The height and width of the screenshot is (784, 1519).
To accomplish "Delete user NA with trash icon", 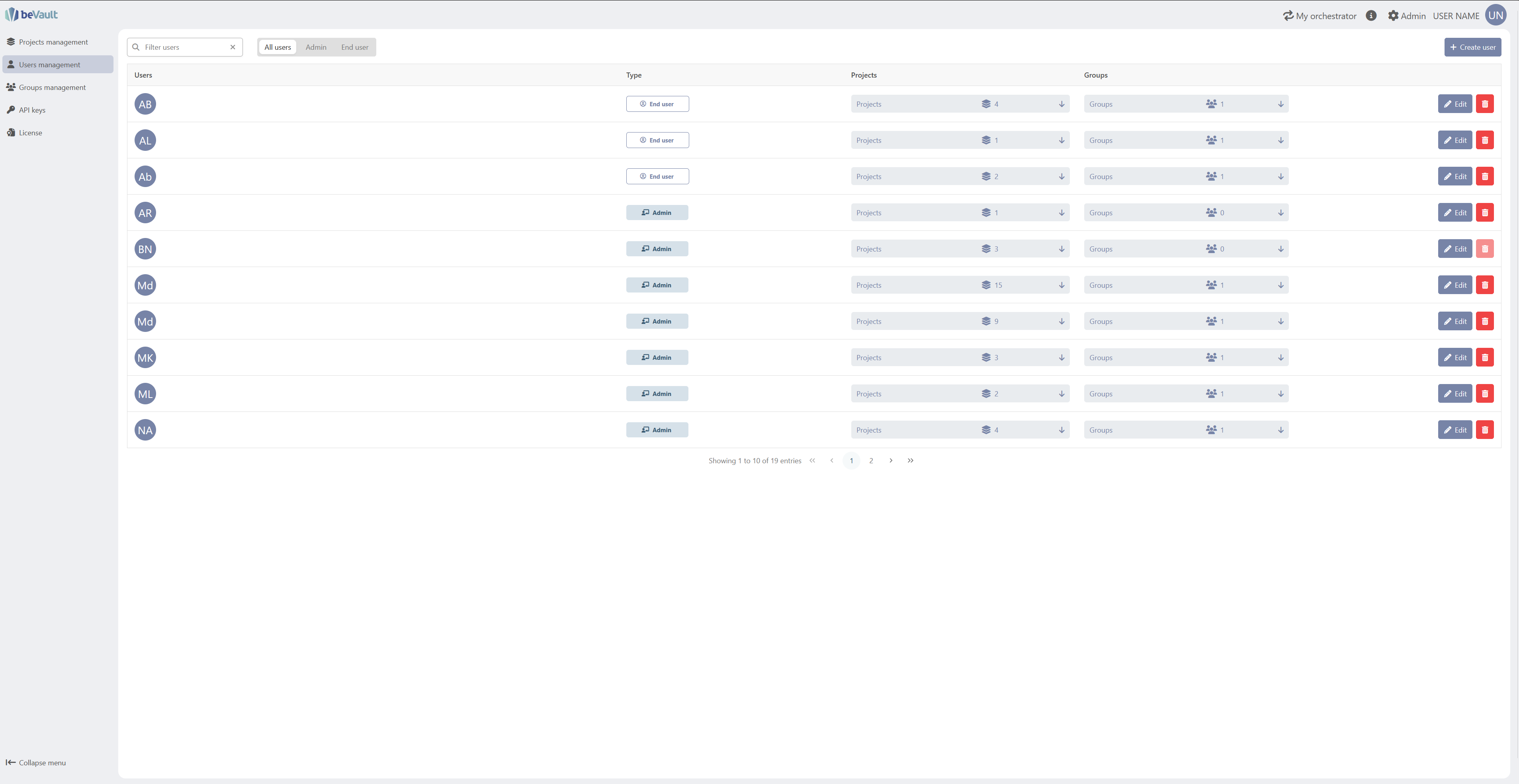I will [x=1484, y=430].
